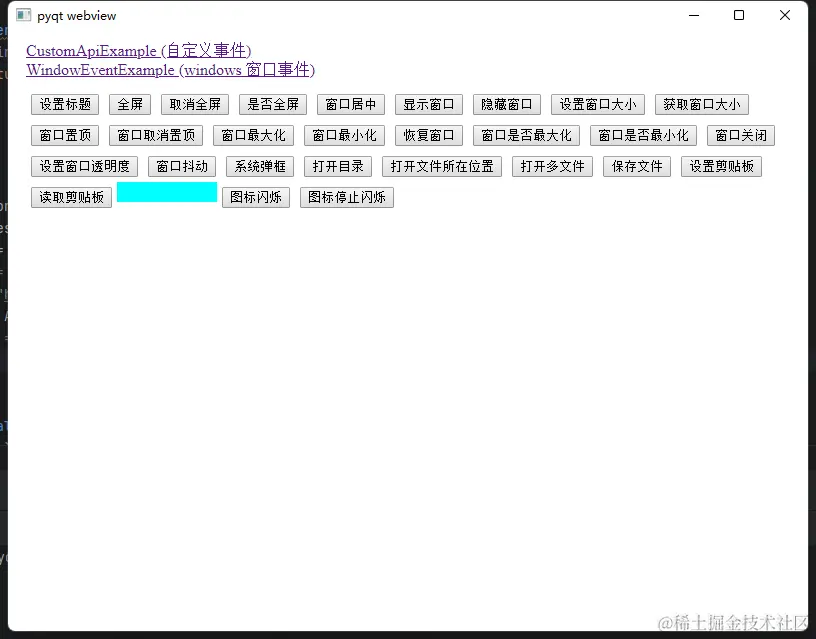The image size is (816, 639).
Task: Exit fullscreen using 取消全屏
Action: coord(196,104)
